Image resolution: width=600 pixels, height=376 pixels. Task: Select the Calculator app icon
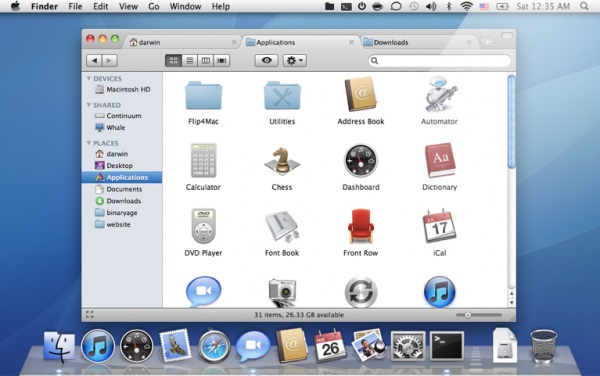pyautogui.click(x=204, y=161)
